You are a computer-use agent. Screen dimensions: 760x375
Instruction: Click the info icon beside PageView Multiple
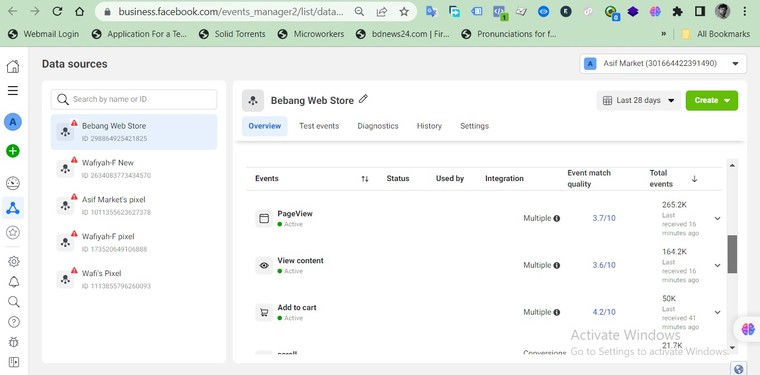tap(557, 219)
